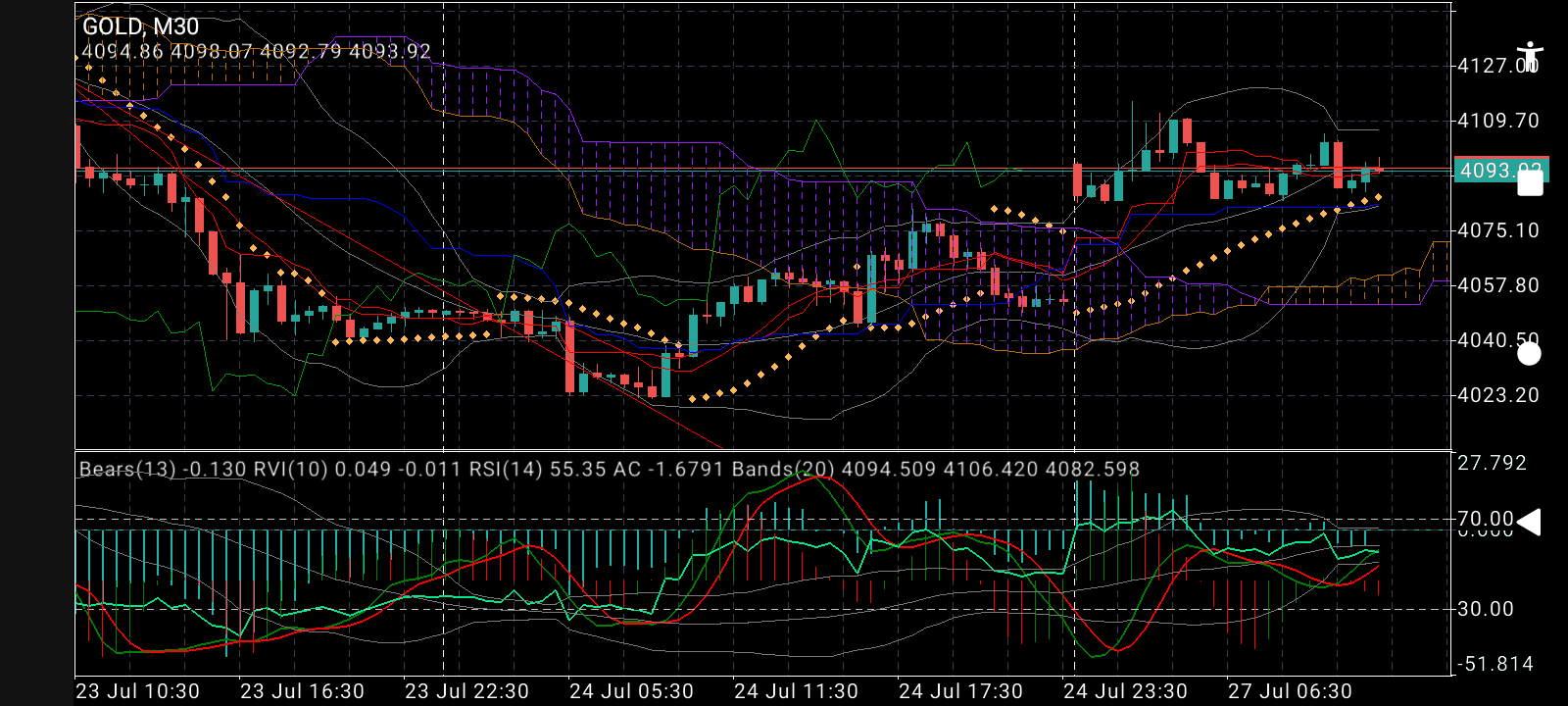
Task: Tap the 23 Jul 10:30 time label
Action: pos(138,691)
